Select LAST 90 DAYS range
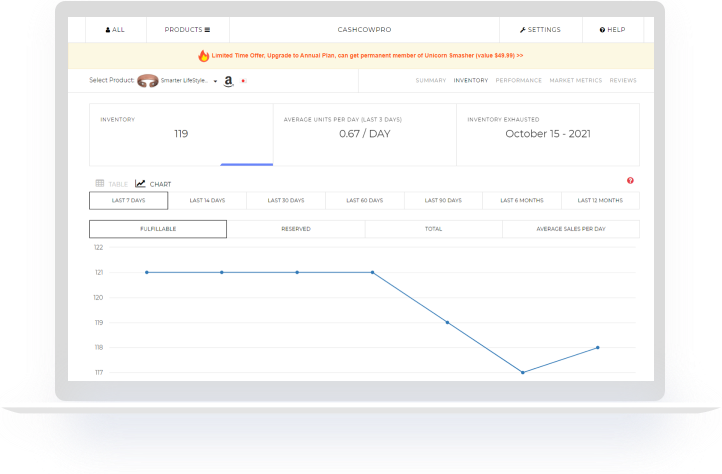722x474 pixels. 443,200
